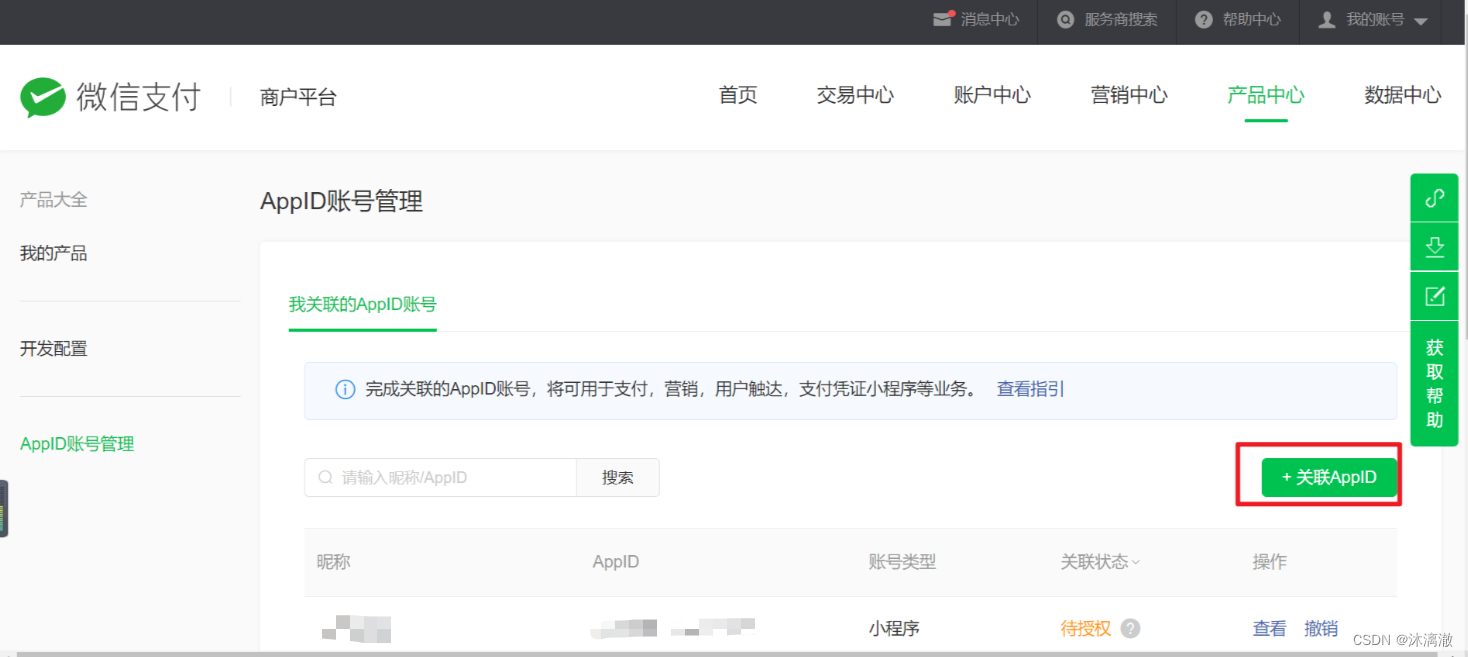This screenshot has width=1468, height=657.
Task: Open the 账户中心 navigation tab
Action: point(992,95)
